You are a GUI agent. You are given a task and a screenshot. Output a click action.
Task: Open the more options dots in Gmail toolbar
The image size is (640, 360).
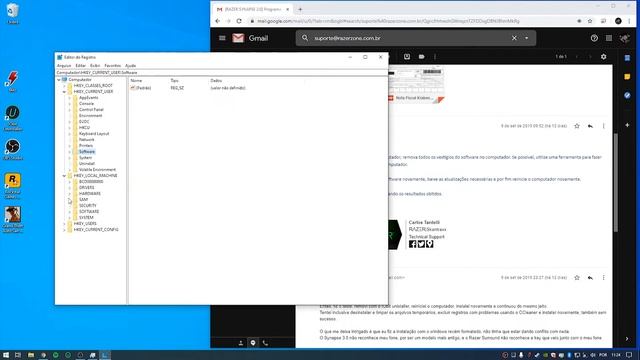coord(435,57)
